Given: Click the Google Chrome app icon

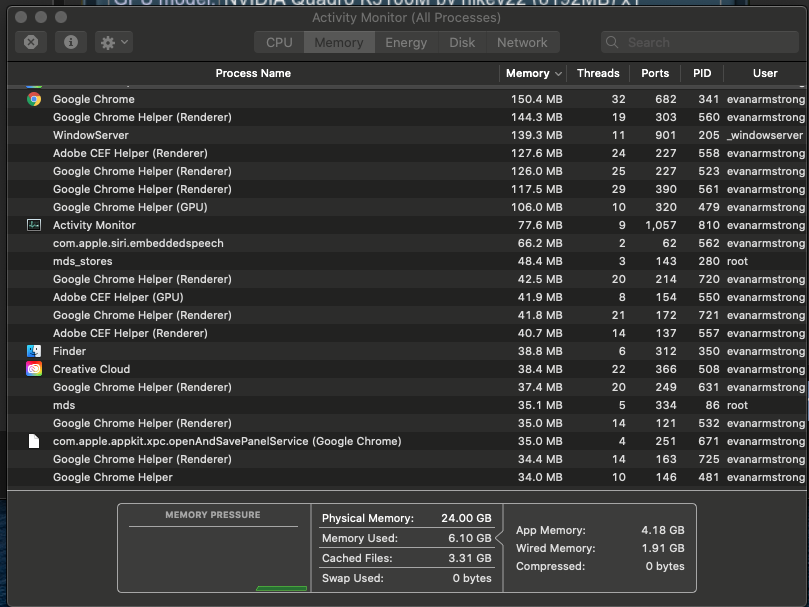Looking at the screenshot, I should (34, 99).
